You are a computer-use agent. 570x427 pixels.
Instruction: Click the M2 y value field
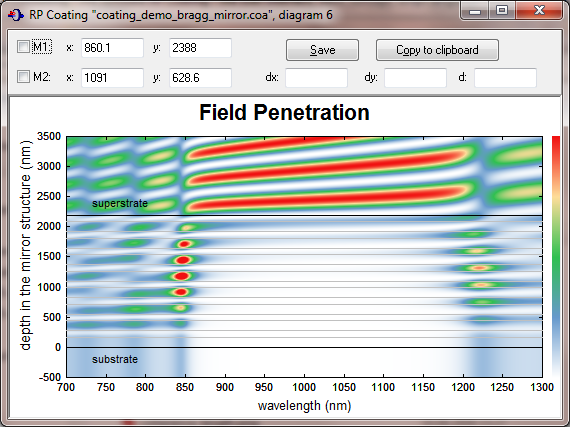[x=200, y=77]
